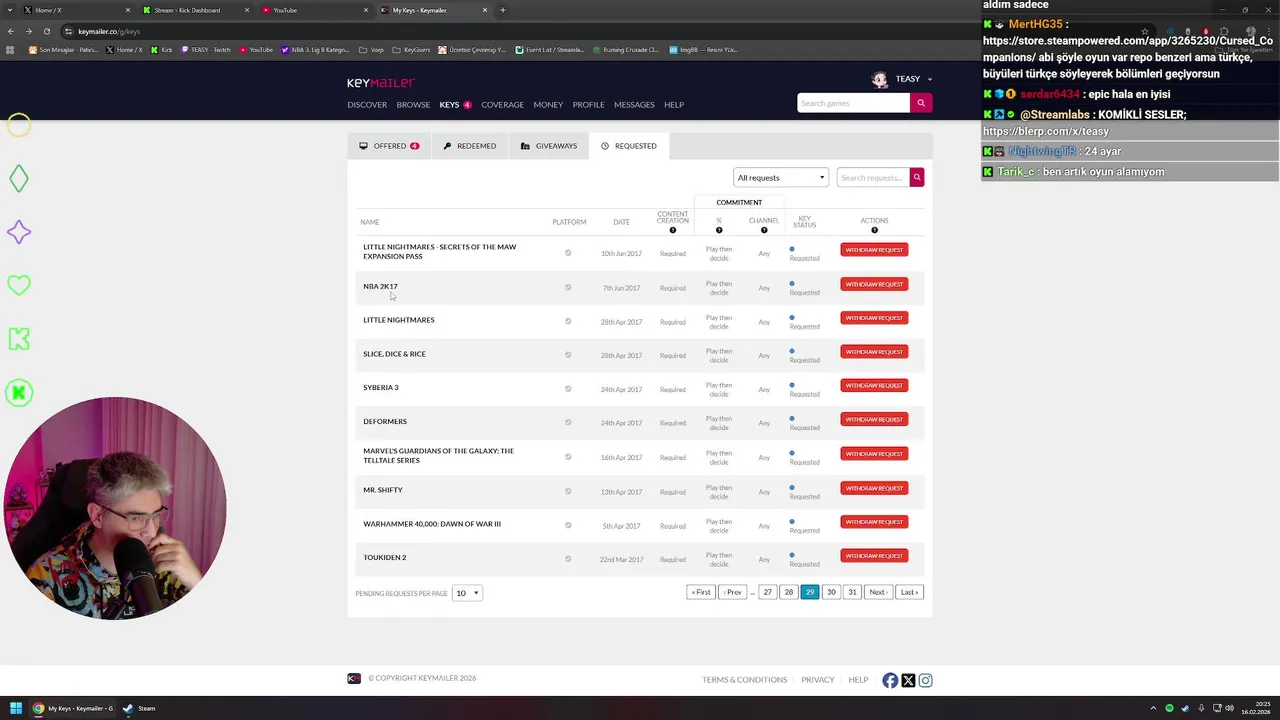Click the Channel info icon

tap(764, 230)
